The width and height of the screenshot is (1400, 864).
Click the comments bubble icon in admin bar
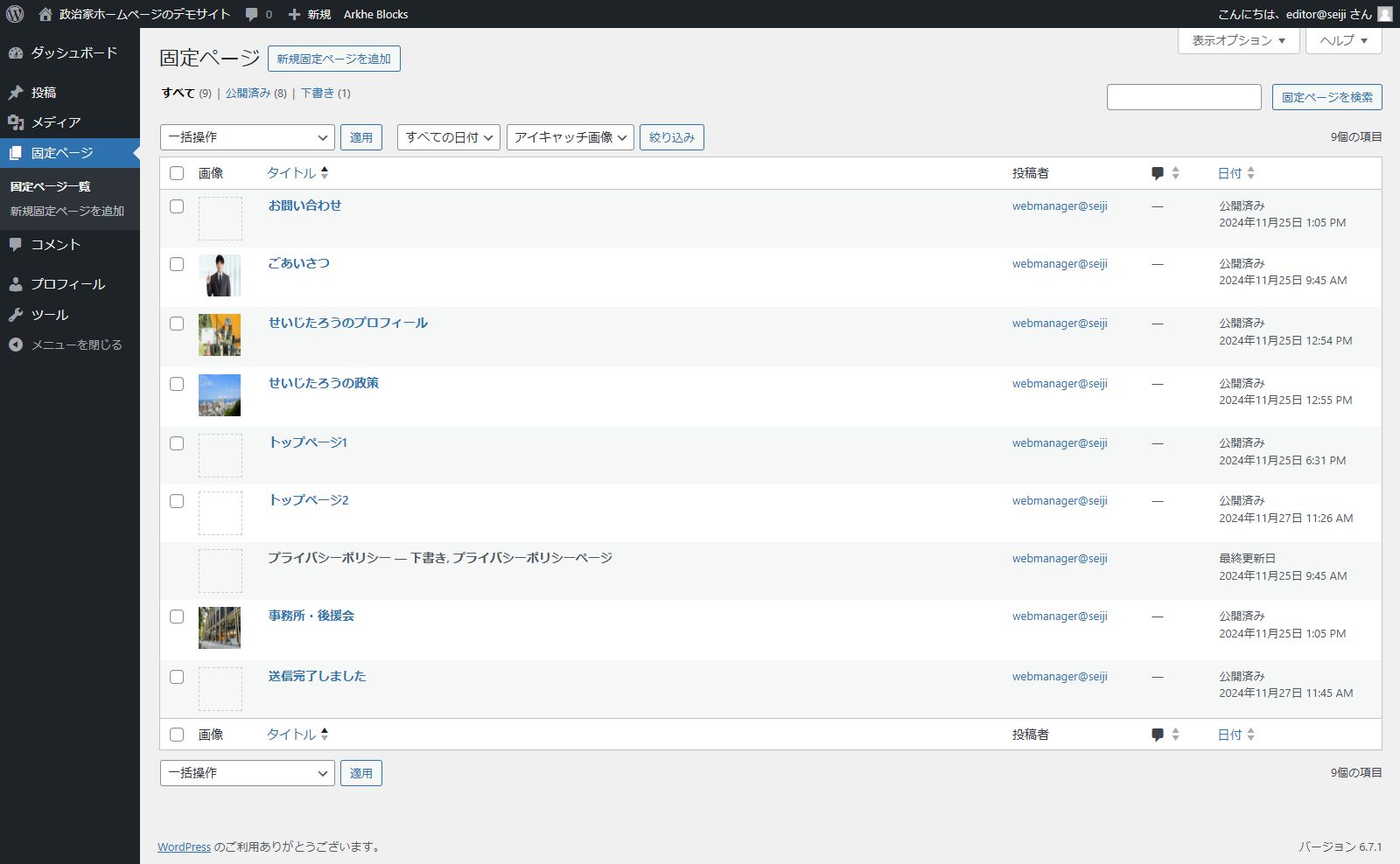[x=252, y=15]
